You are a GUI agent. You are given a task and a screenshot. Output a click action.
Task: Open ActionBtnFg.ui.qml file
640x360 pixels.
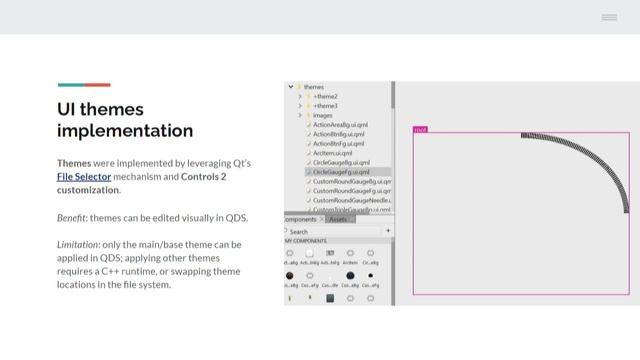[338, 143]
